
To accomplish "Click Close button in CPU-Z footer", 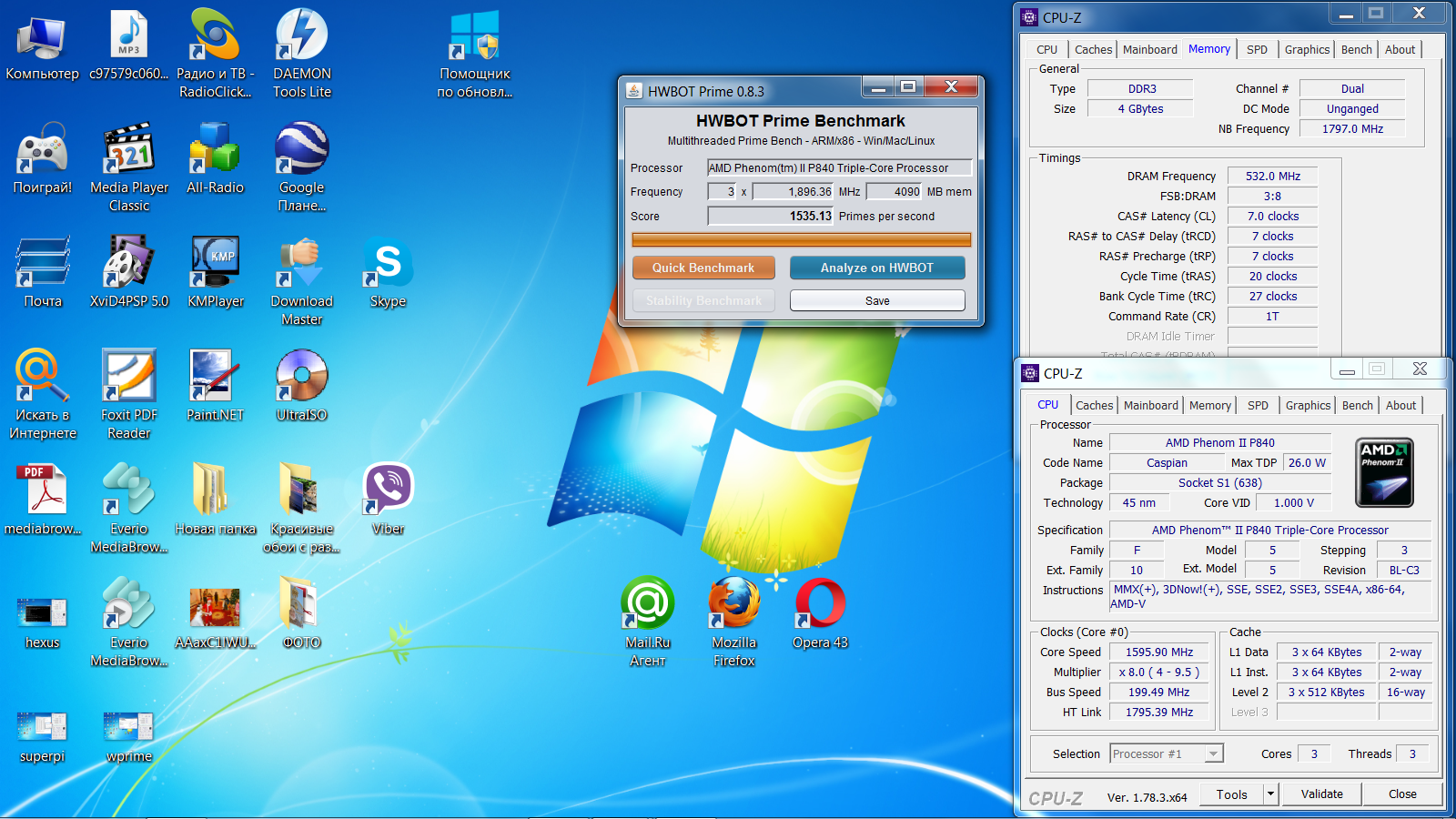I will tap(1402, 794).
